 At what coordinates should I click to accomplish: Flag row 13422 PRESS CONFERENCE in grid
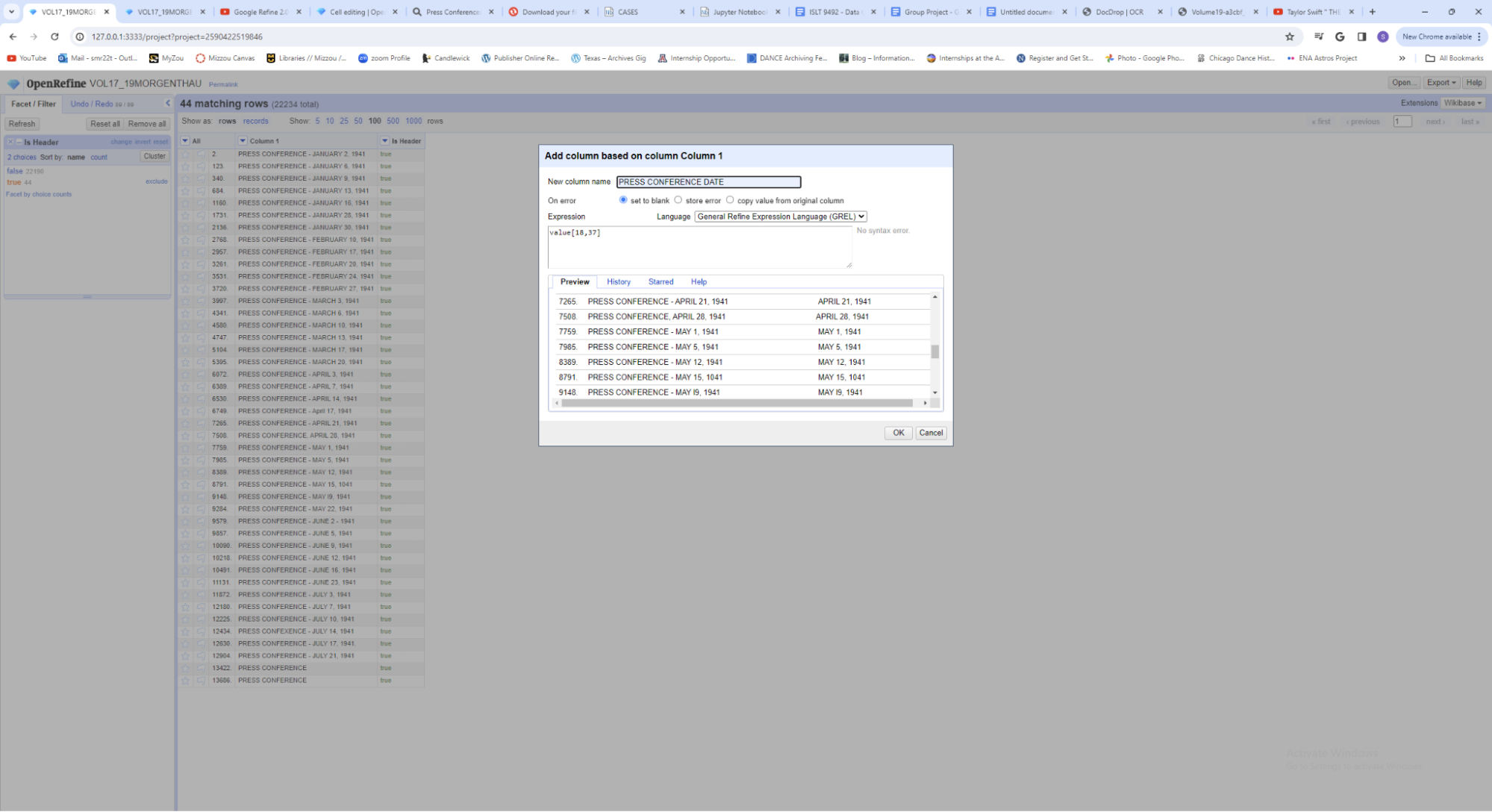pos(201,669)
